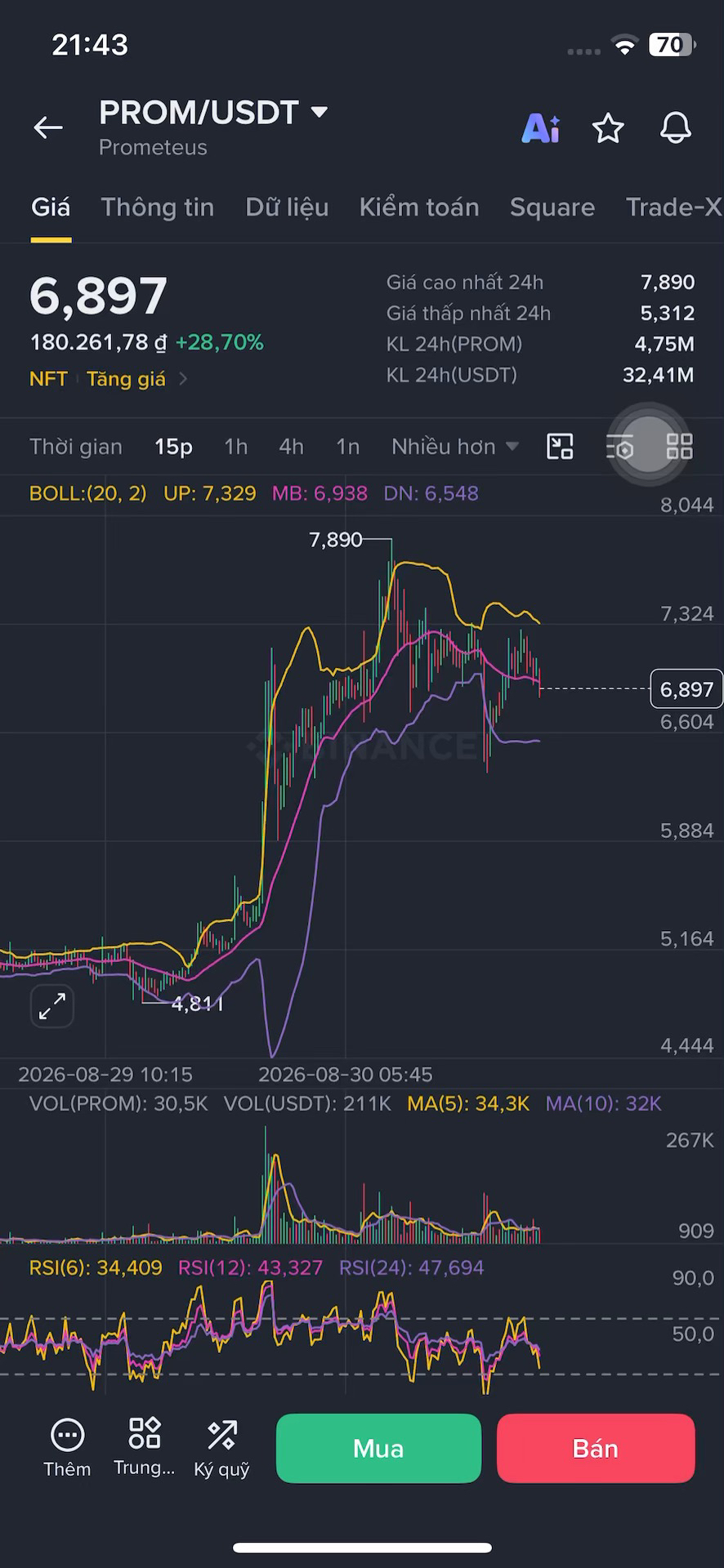The width and height of the screenshot is (724, 1568).
Task: Open the Nhiều hơn timeframe dropdown
Action: [455, 447]
